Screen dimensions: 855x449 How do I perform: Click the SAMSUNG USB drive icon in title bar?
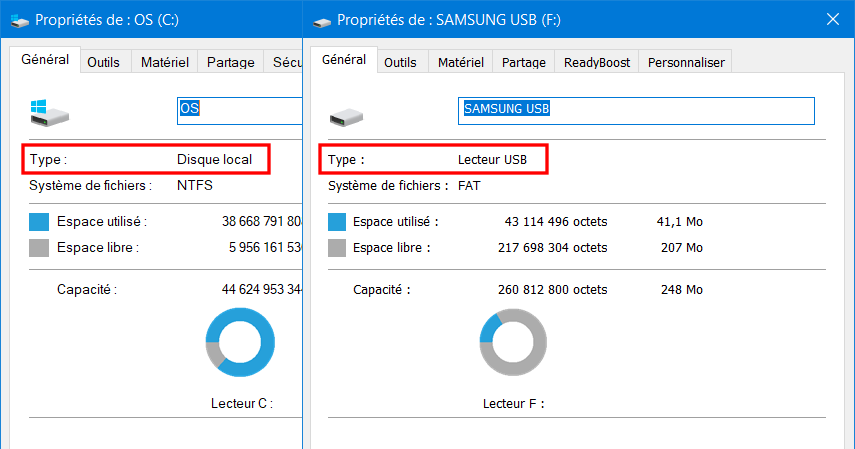click(322, 21)
